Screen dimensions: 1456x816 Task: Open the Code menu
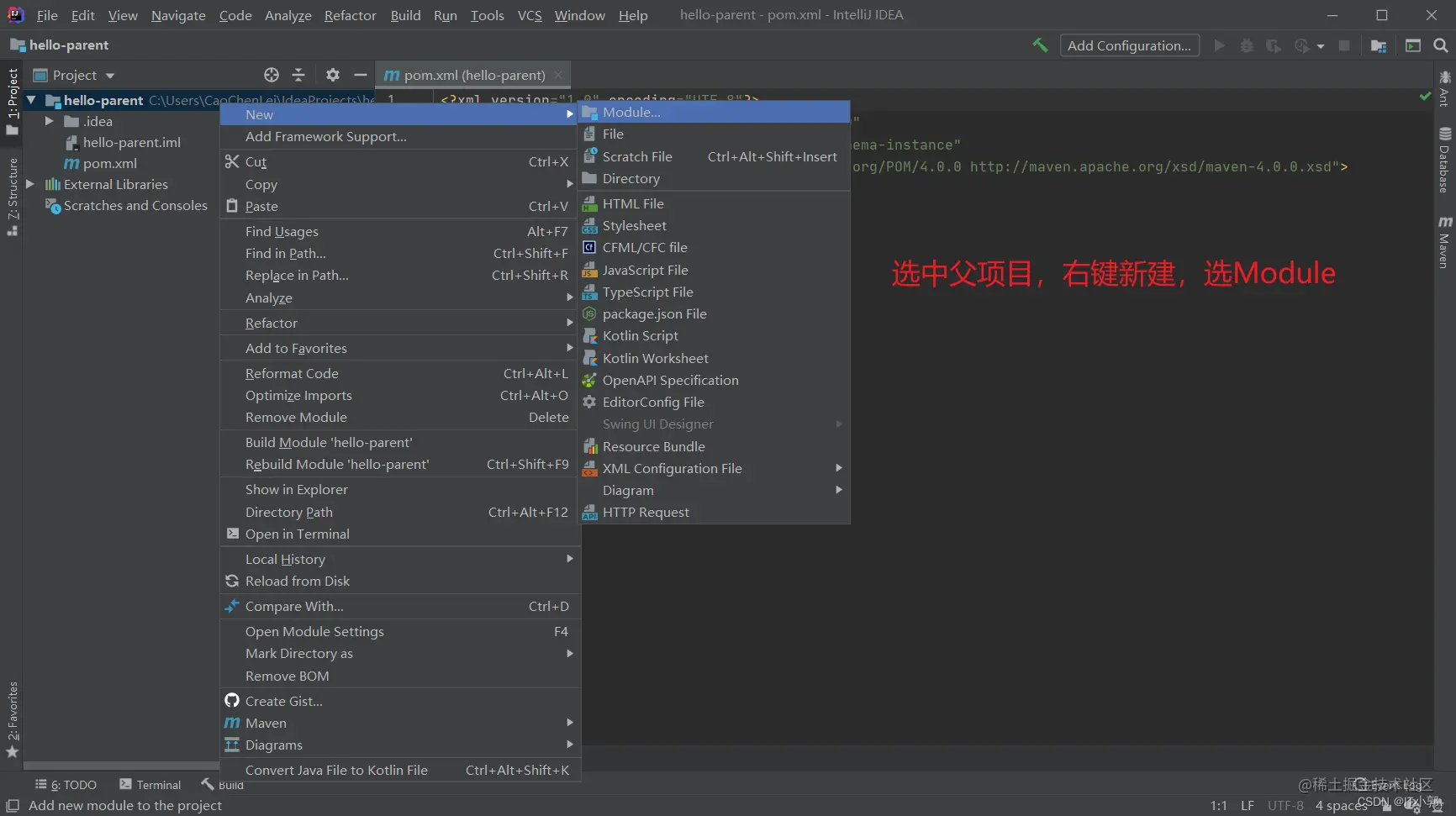tap(235, 15)
